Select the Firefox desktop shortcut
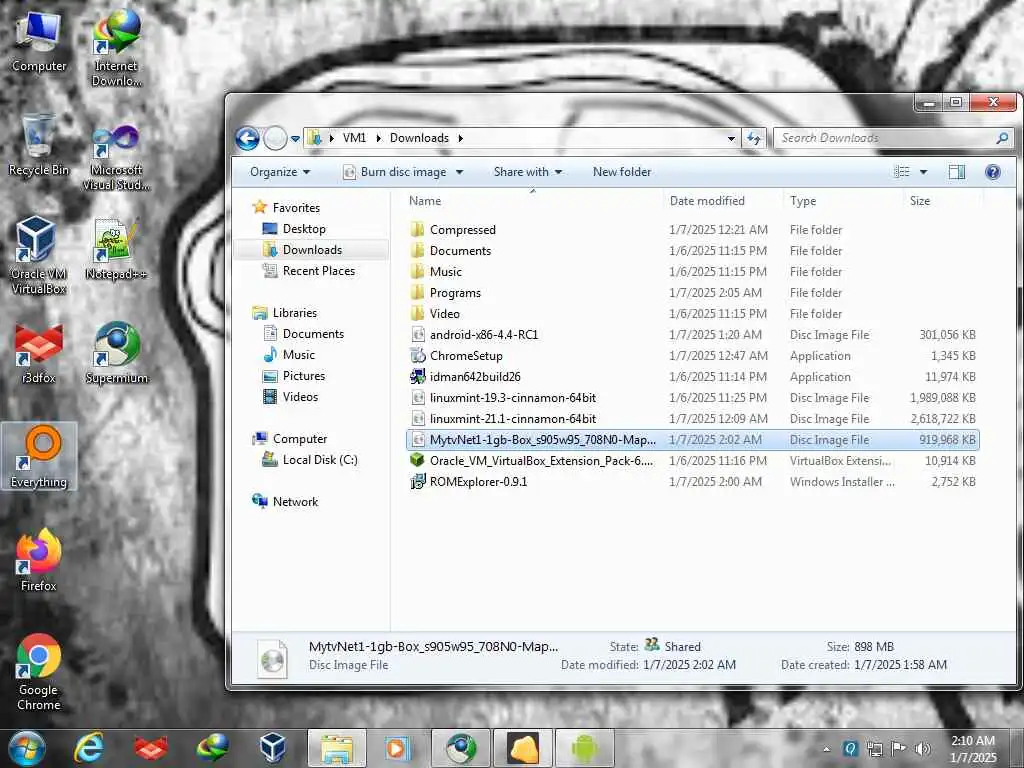 coord(39,561)
